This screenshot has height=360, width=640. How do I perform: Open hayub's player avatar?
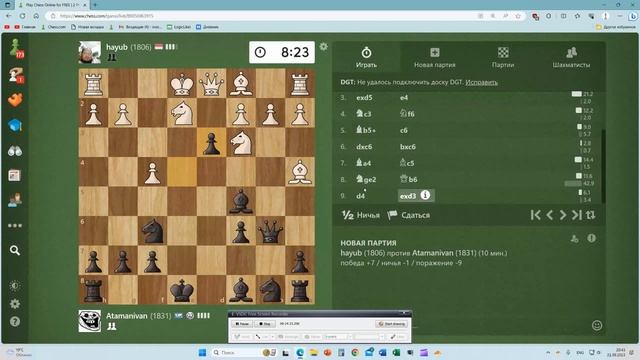click(x=90, y=52)
